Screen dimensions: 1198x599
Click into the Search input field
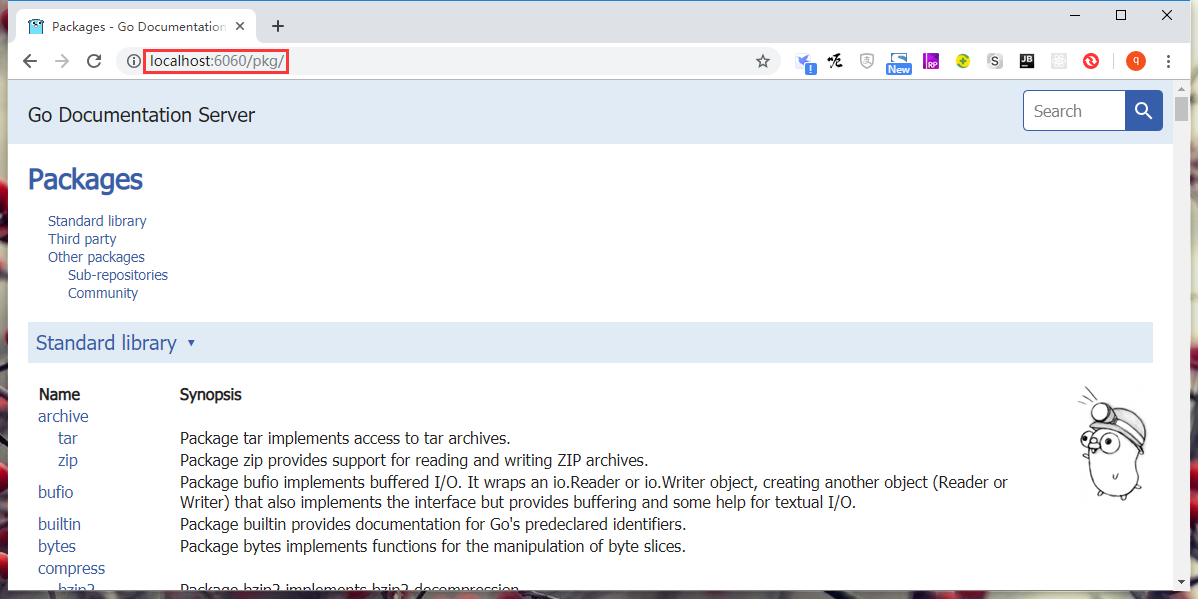[1074, 111]
